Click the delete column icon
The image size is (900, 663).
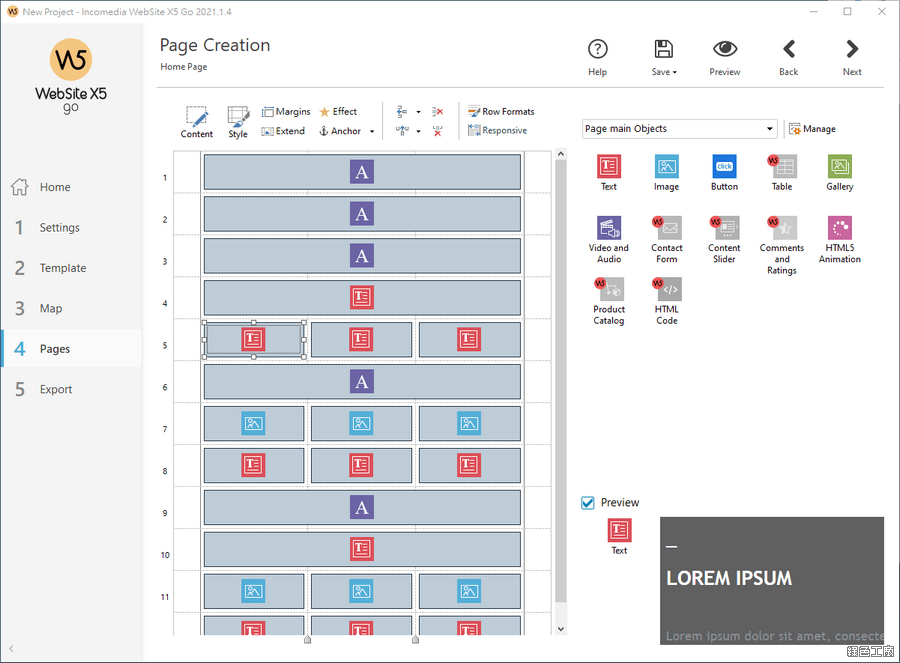[437, 131]
